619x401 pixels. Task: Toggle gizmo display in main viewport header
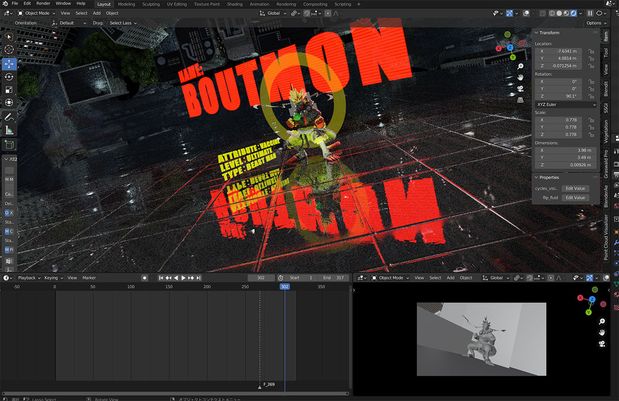point(510,13)
